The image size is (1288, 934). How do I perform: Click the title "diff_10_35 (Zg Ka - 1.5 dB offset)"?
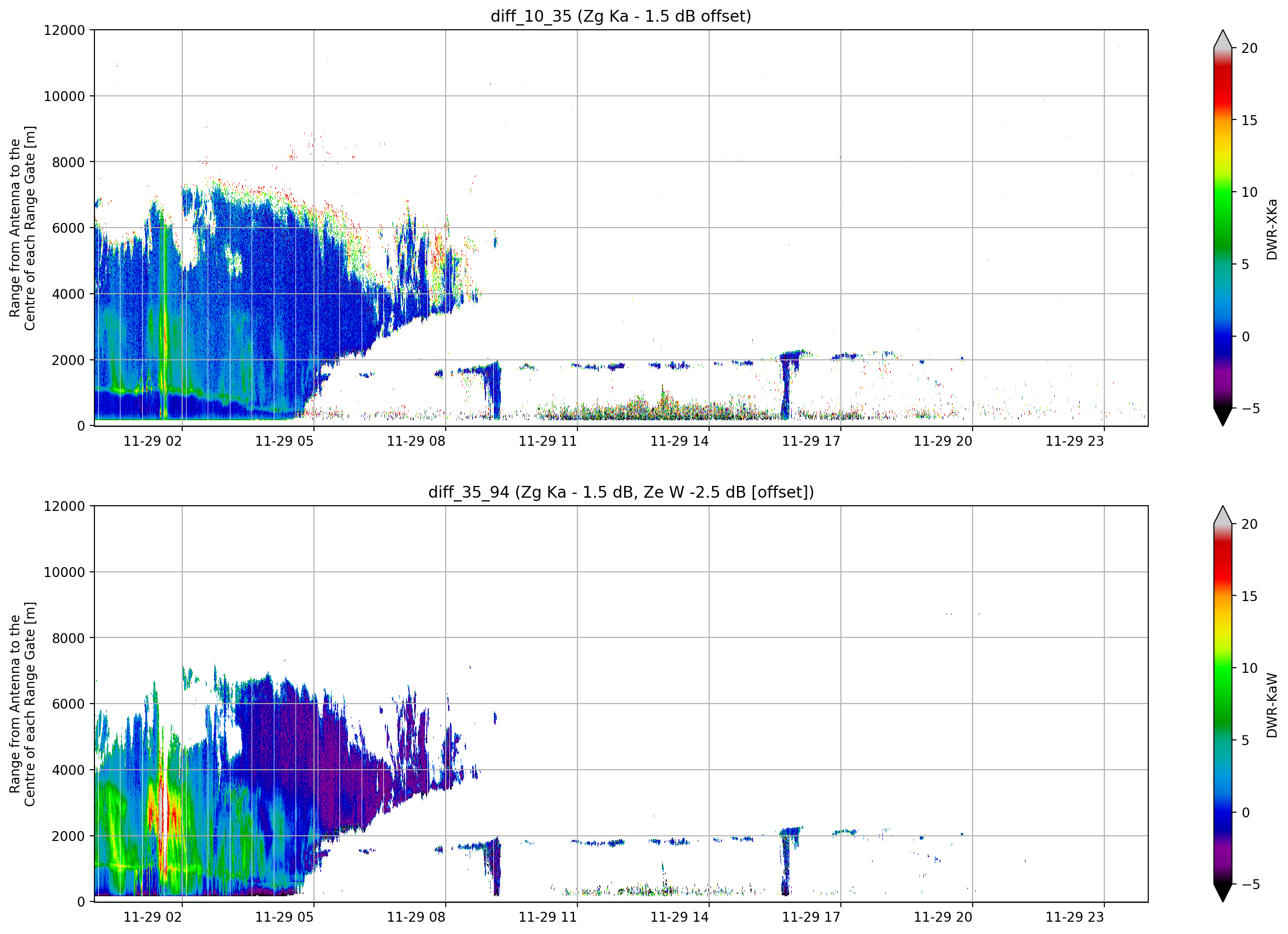tap(621, 16)
